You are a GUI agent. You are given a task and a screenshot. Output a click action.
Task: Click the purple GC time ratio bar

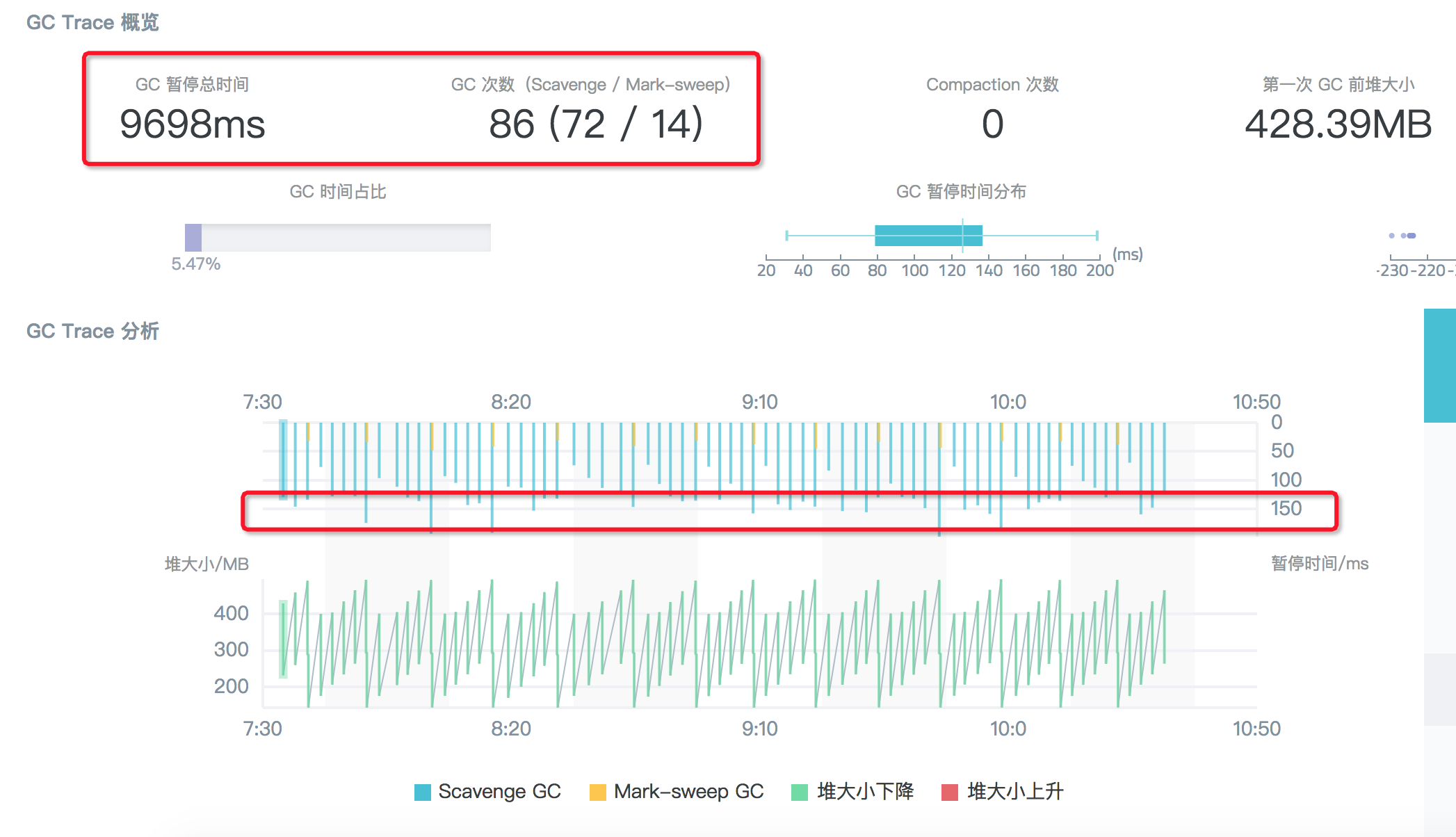(x=193, y=238)
